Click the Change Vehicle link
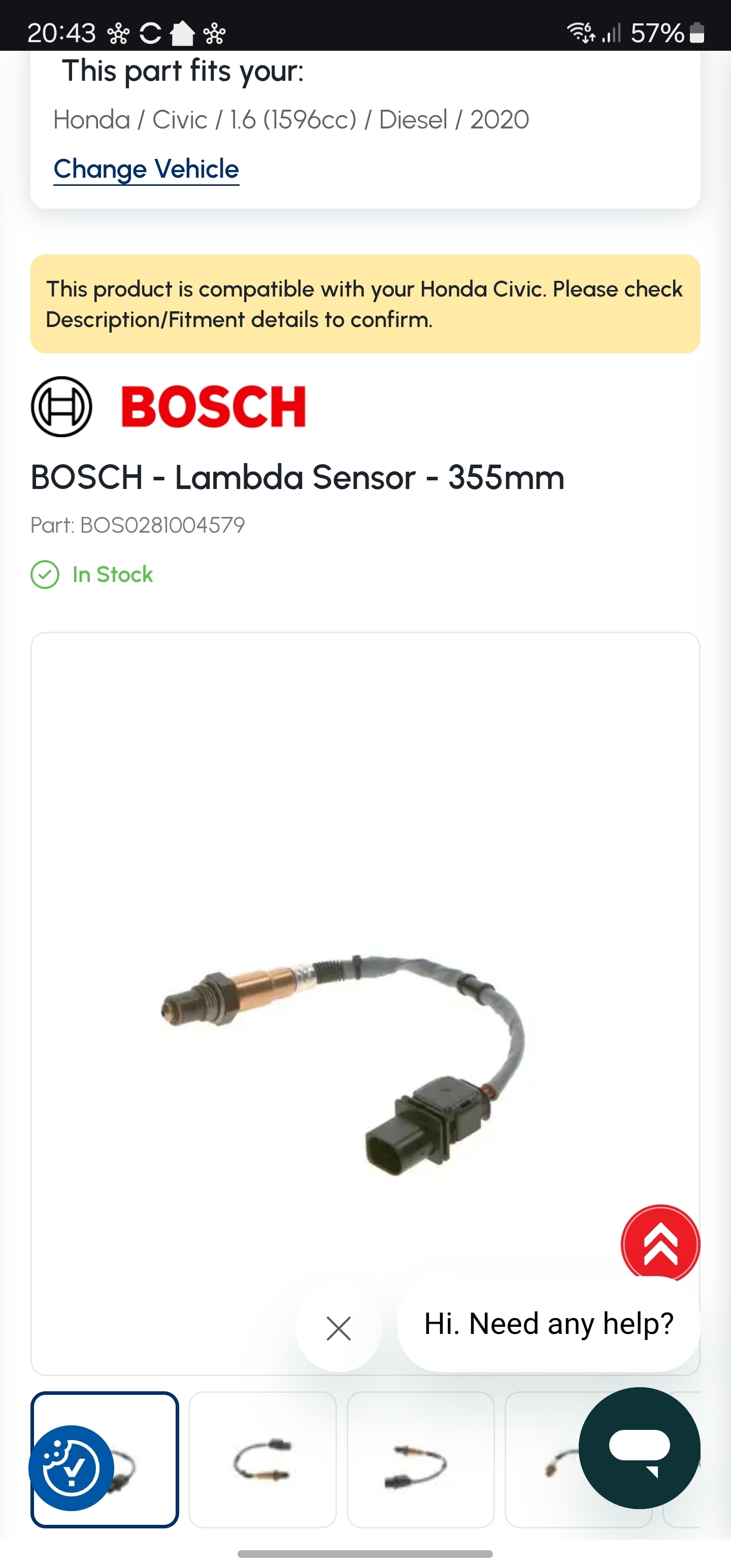Screen dimensions: 731x1568 (146, 169)
